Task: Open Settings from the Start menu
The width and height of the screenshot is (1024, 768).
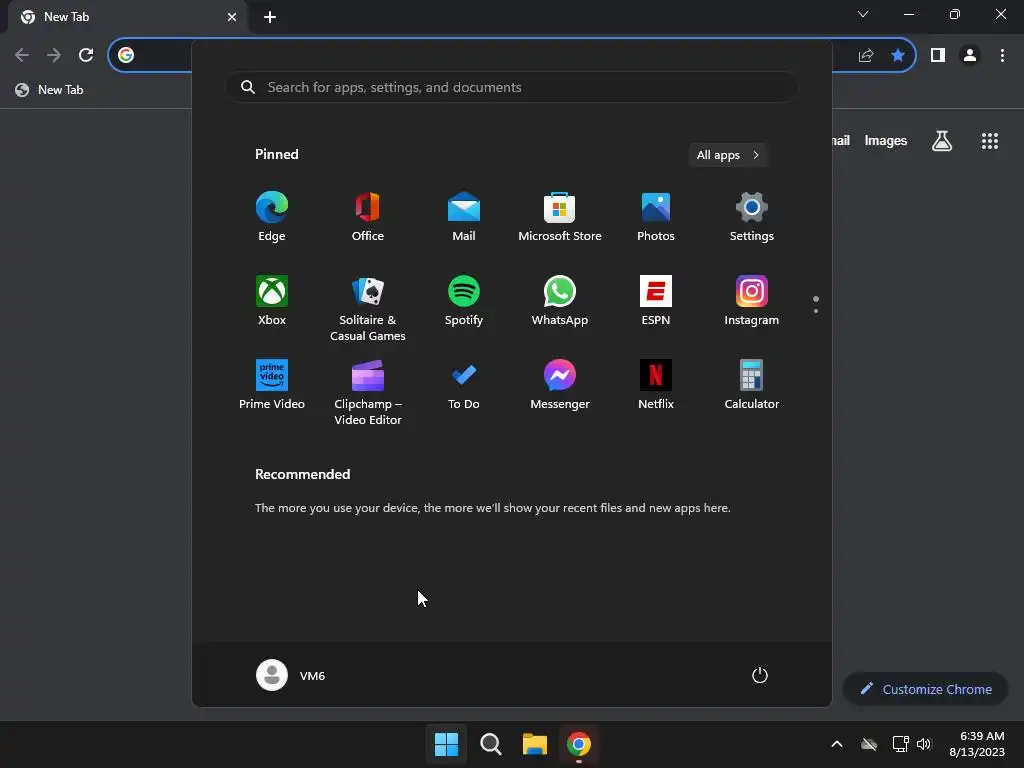Action: pos(752,216)
